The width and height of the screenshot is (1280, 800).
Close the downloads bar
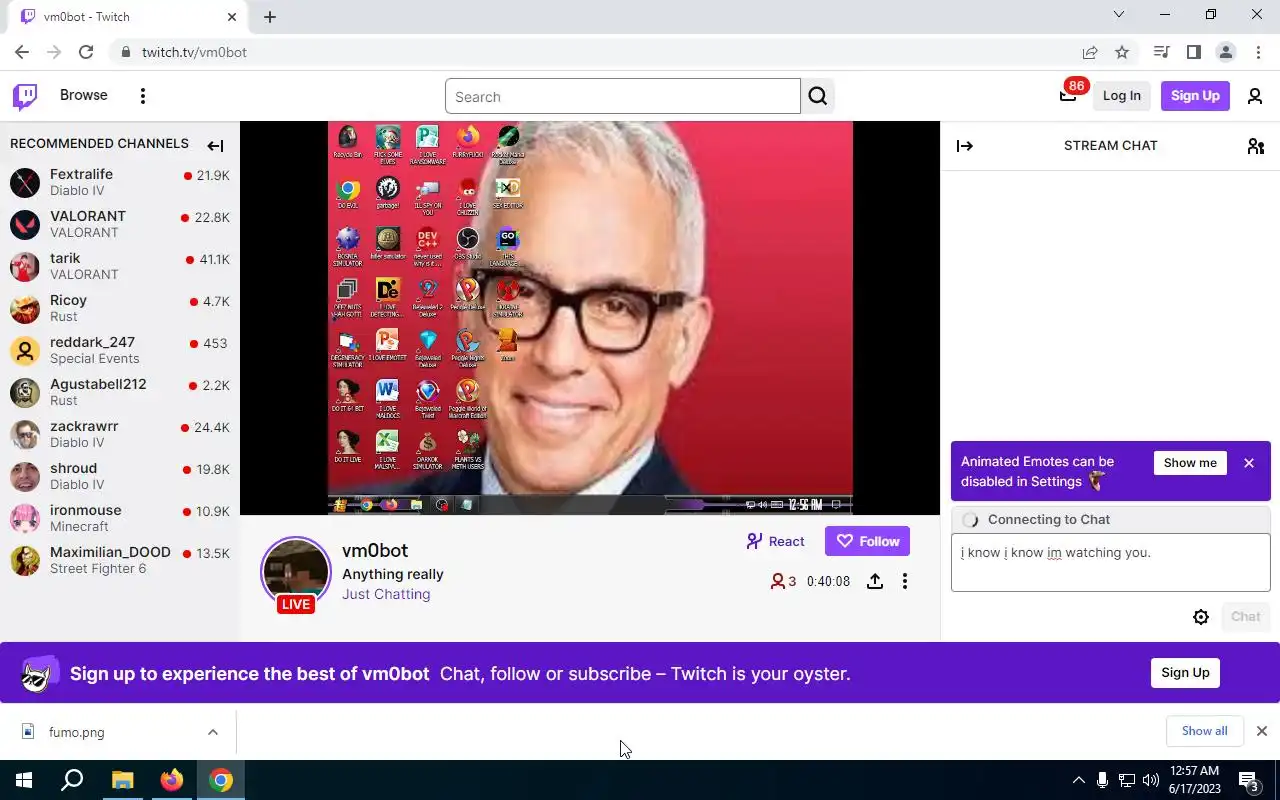[x=1262, y=731]
